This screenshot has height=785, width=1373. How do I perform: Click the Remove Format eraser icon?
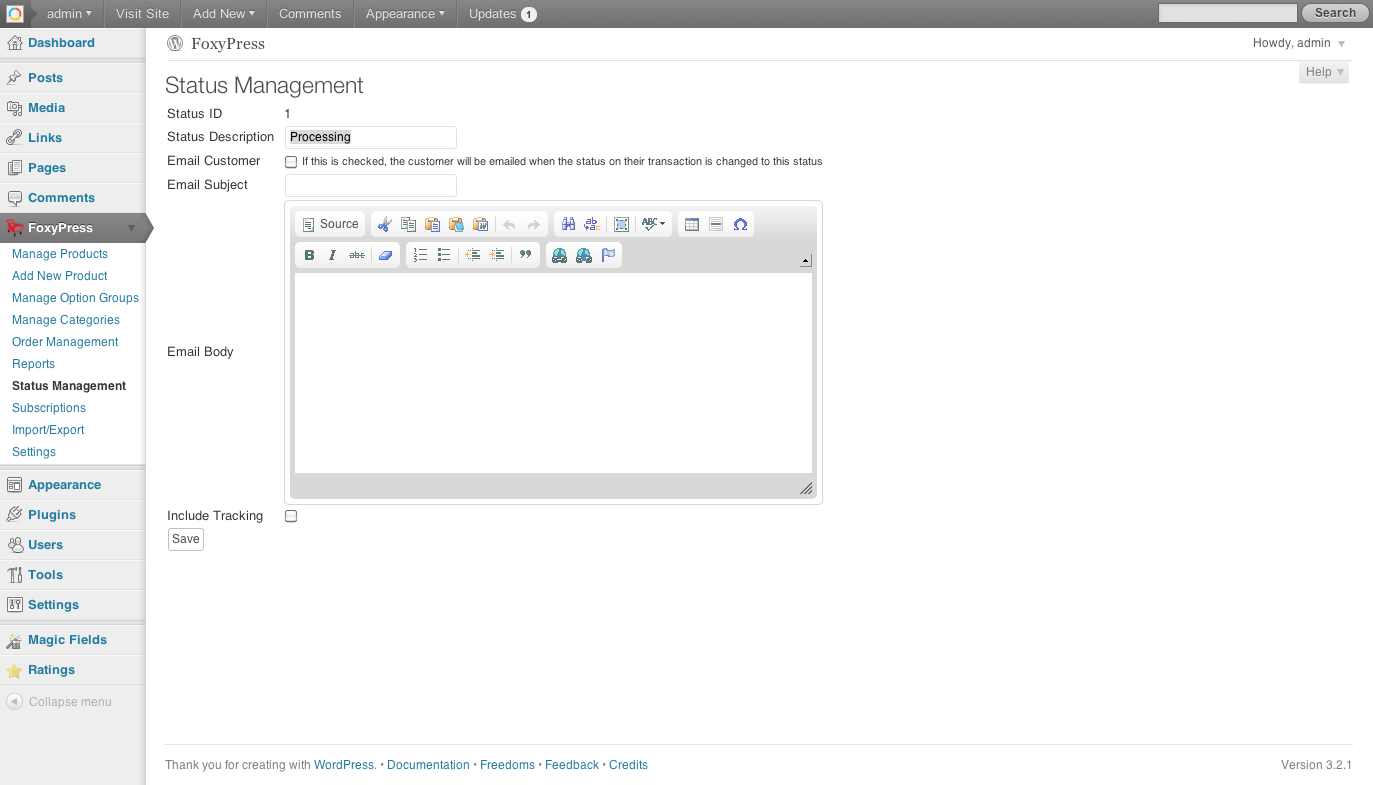pos(385,255)
